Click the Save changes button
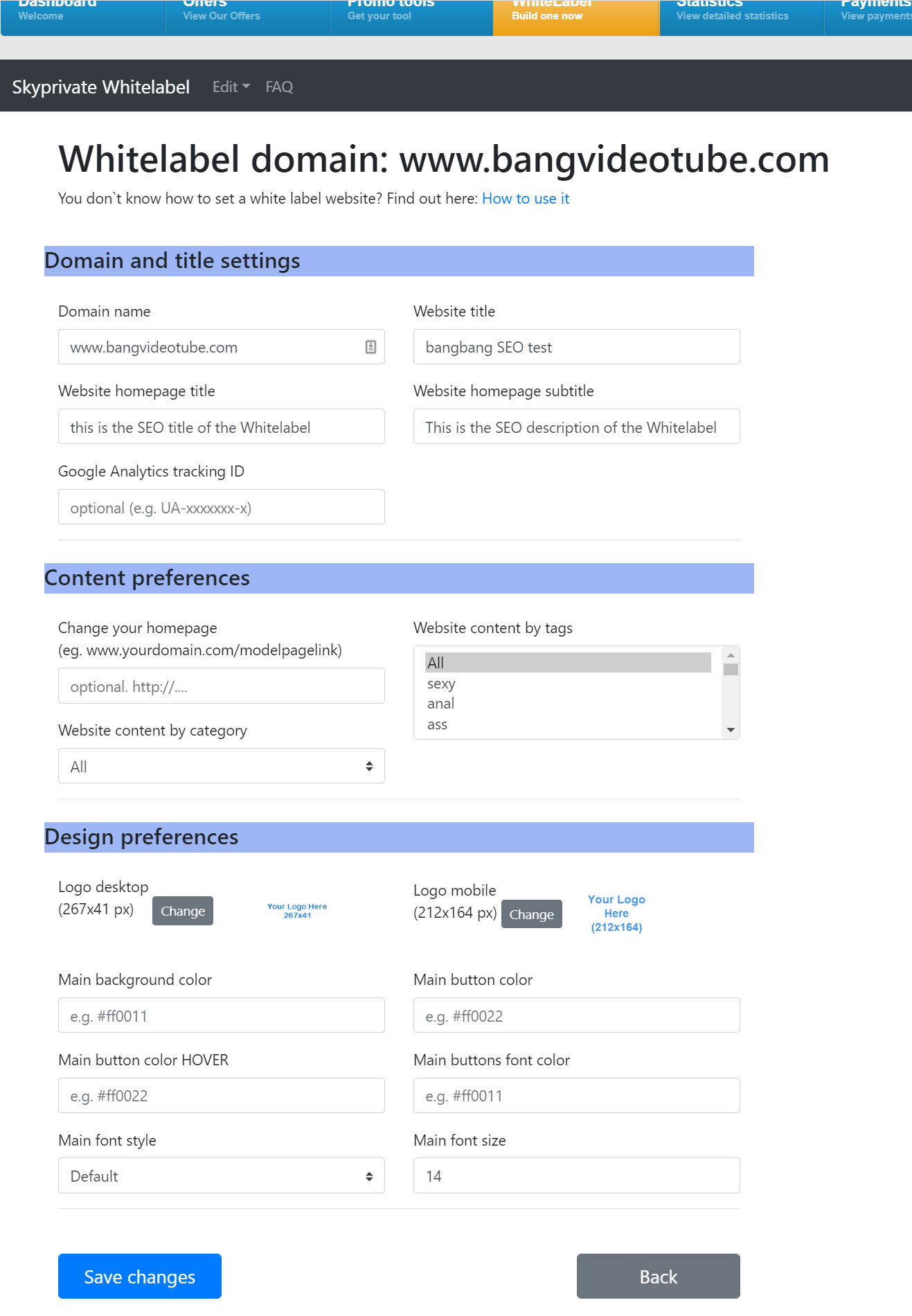Screen dimensions: 912x1316 point(140,1276)
